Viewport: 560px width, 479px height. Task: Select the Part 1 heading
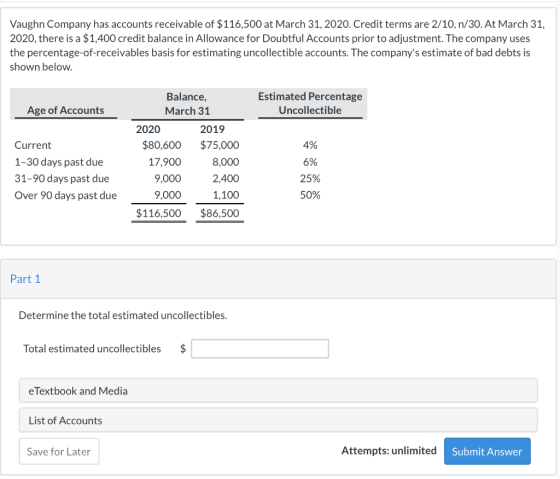tap(25, 279)
